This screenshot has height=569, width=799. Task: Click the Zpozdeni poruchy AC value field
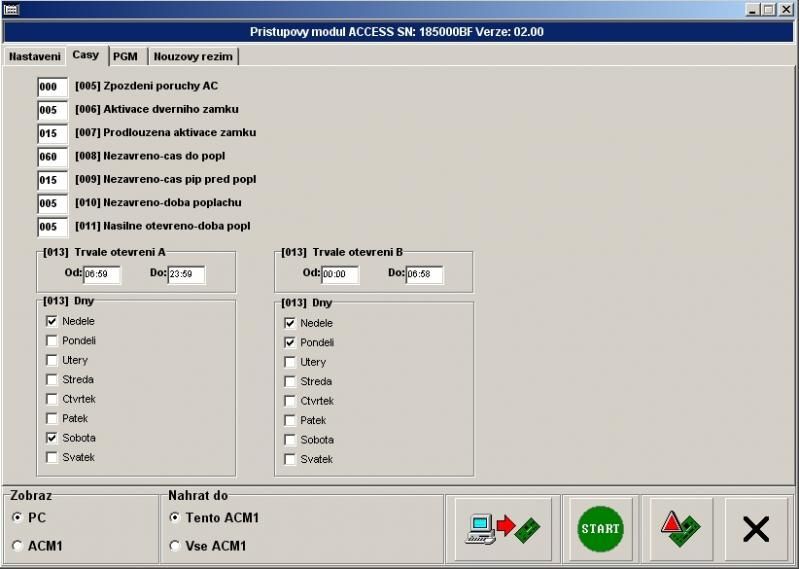click(52, 87)
